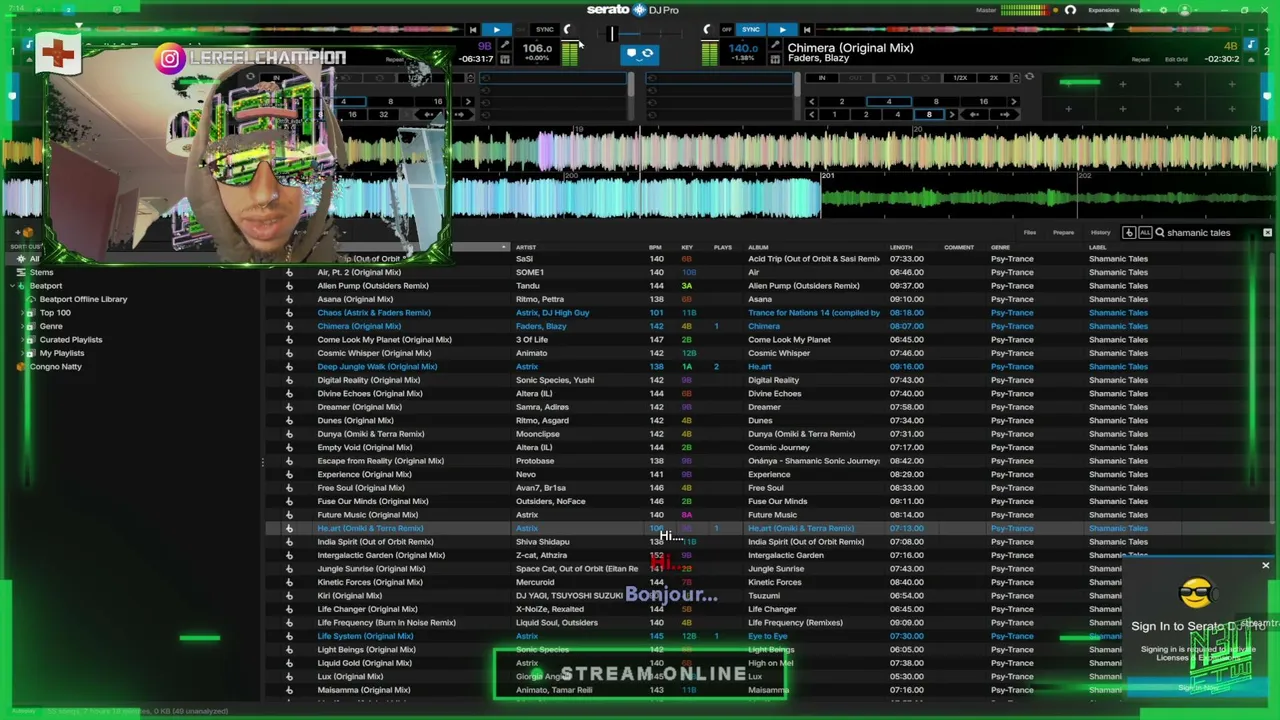Image resolution: width=1280 pixels, height=720 pixels.
Task: Select the track Dunes (Original Mix)
Action: [355, 421]
